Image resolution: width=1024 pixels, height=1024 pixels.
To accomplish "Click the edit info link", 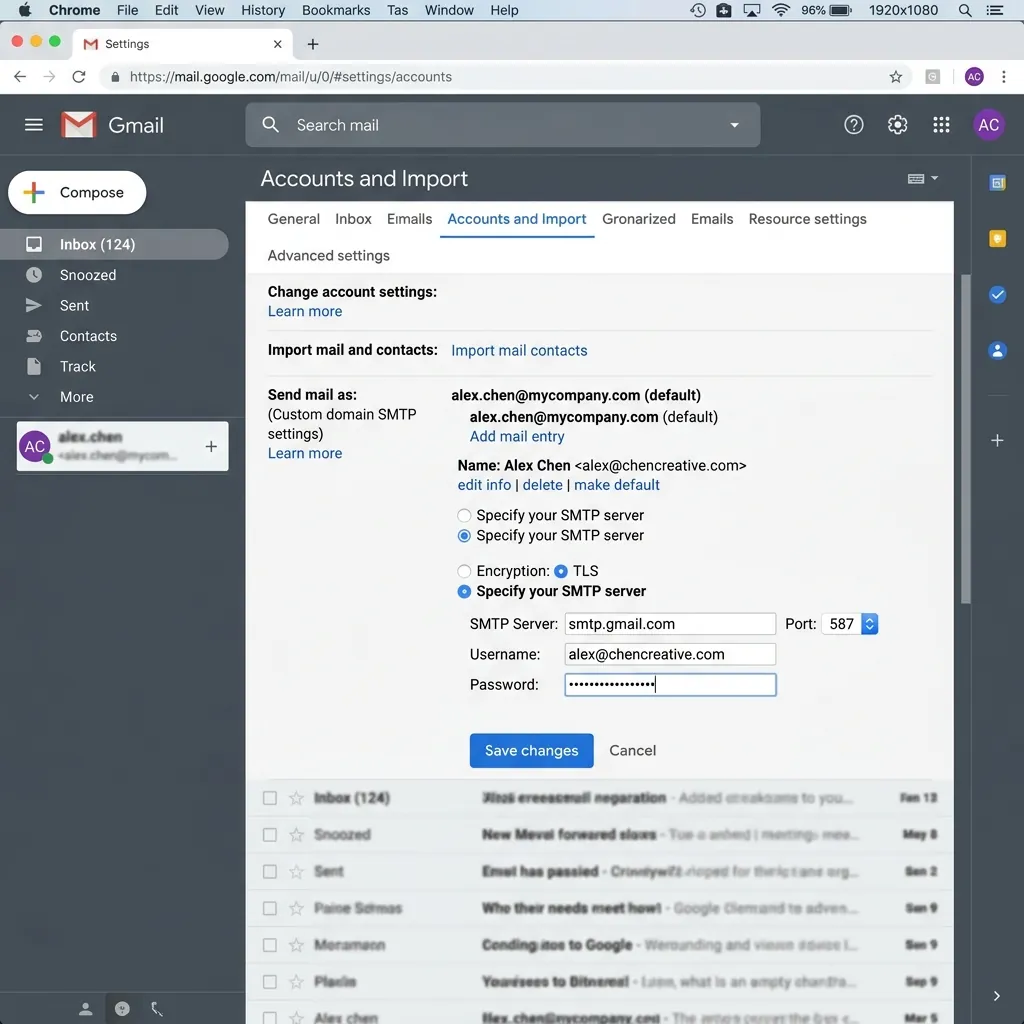I will pos(484,485).
